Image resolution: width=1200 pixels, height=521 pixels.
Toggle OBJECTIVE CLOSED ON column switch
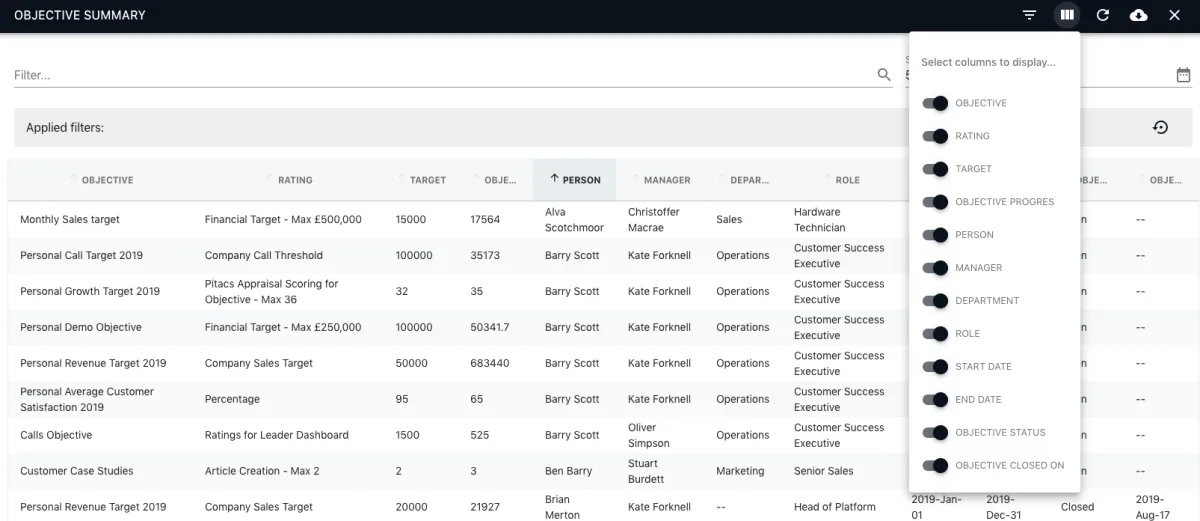(x=935, y=466)
